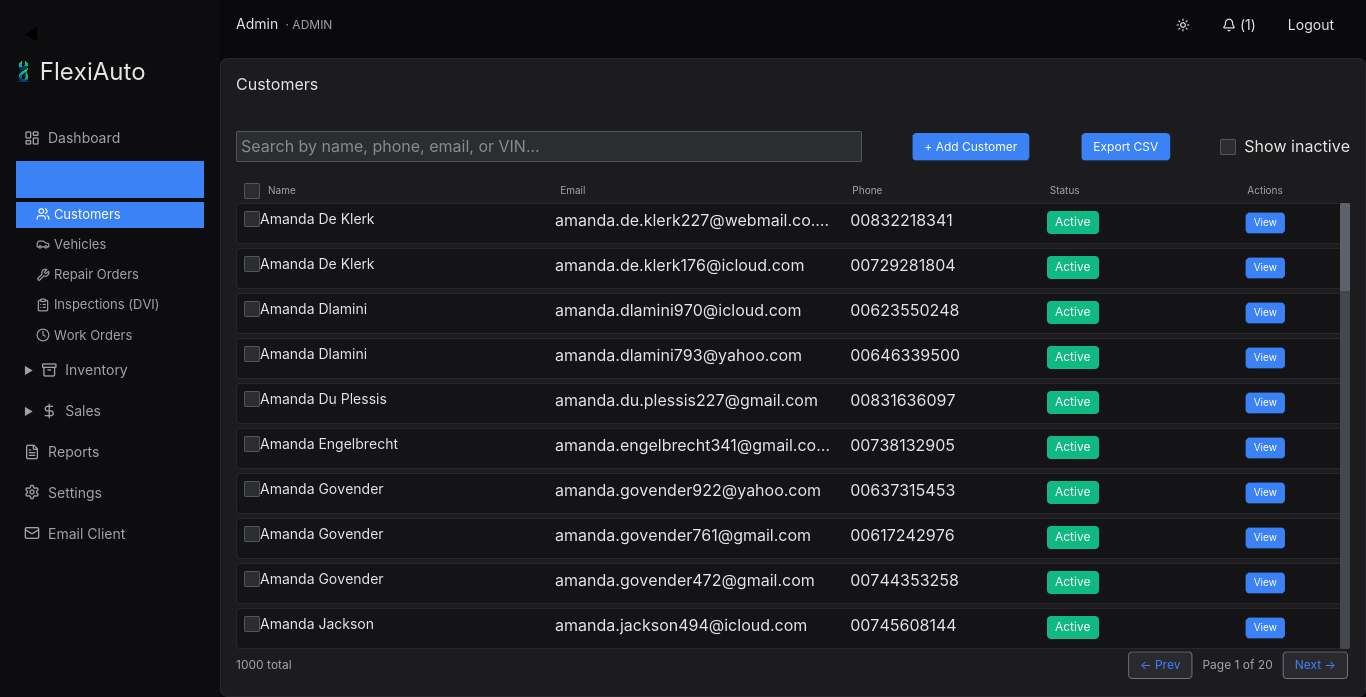
Task: Select checkbox for amanda.dlamini793 row
Action: click(x=252, y=354)
